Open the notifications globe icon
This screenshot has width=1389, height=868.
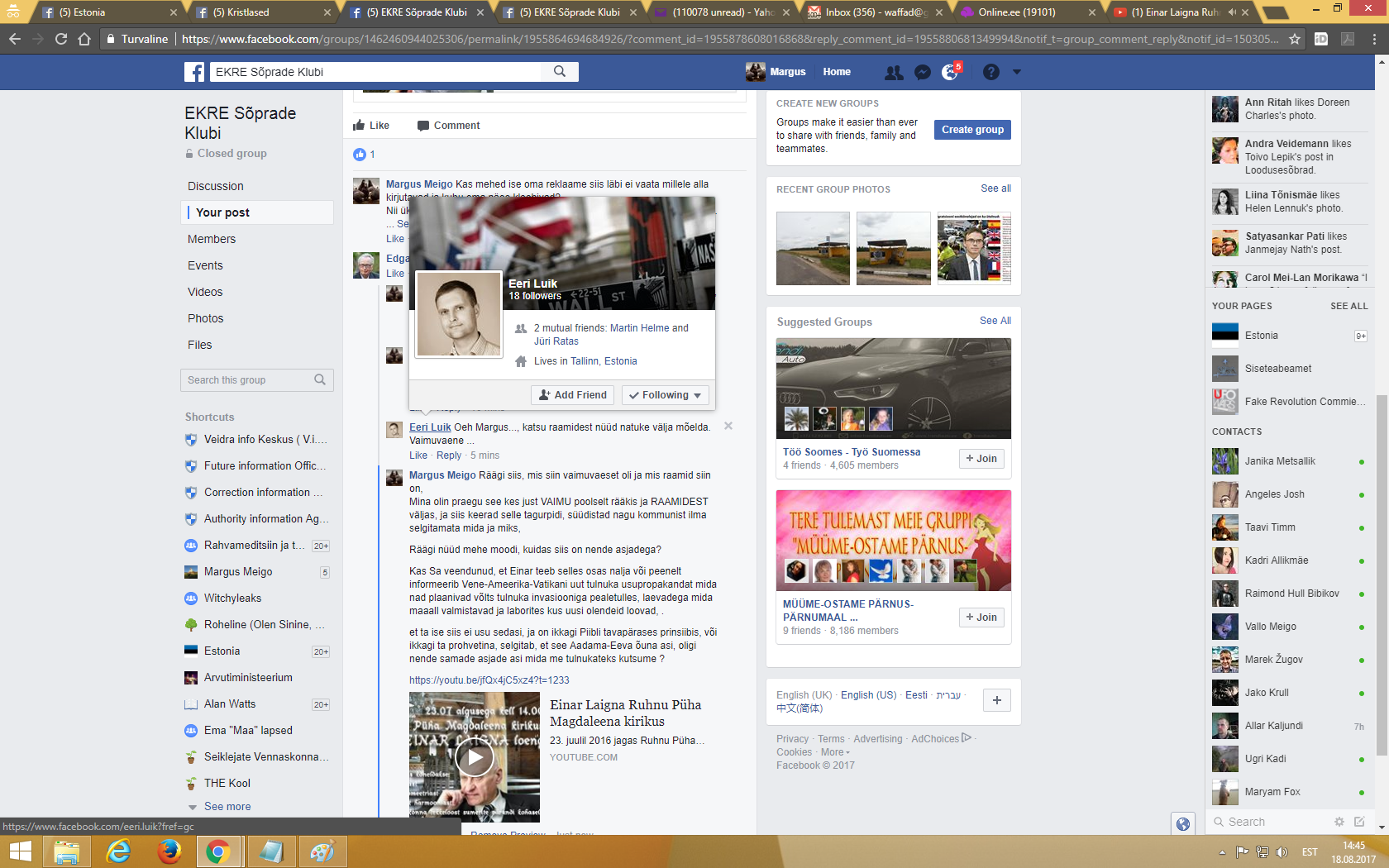(950, 73)
